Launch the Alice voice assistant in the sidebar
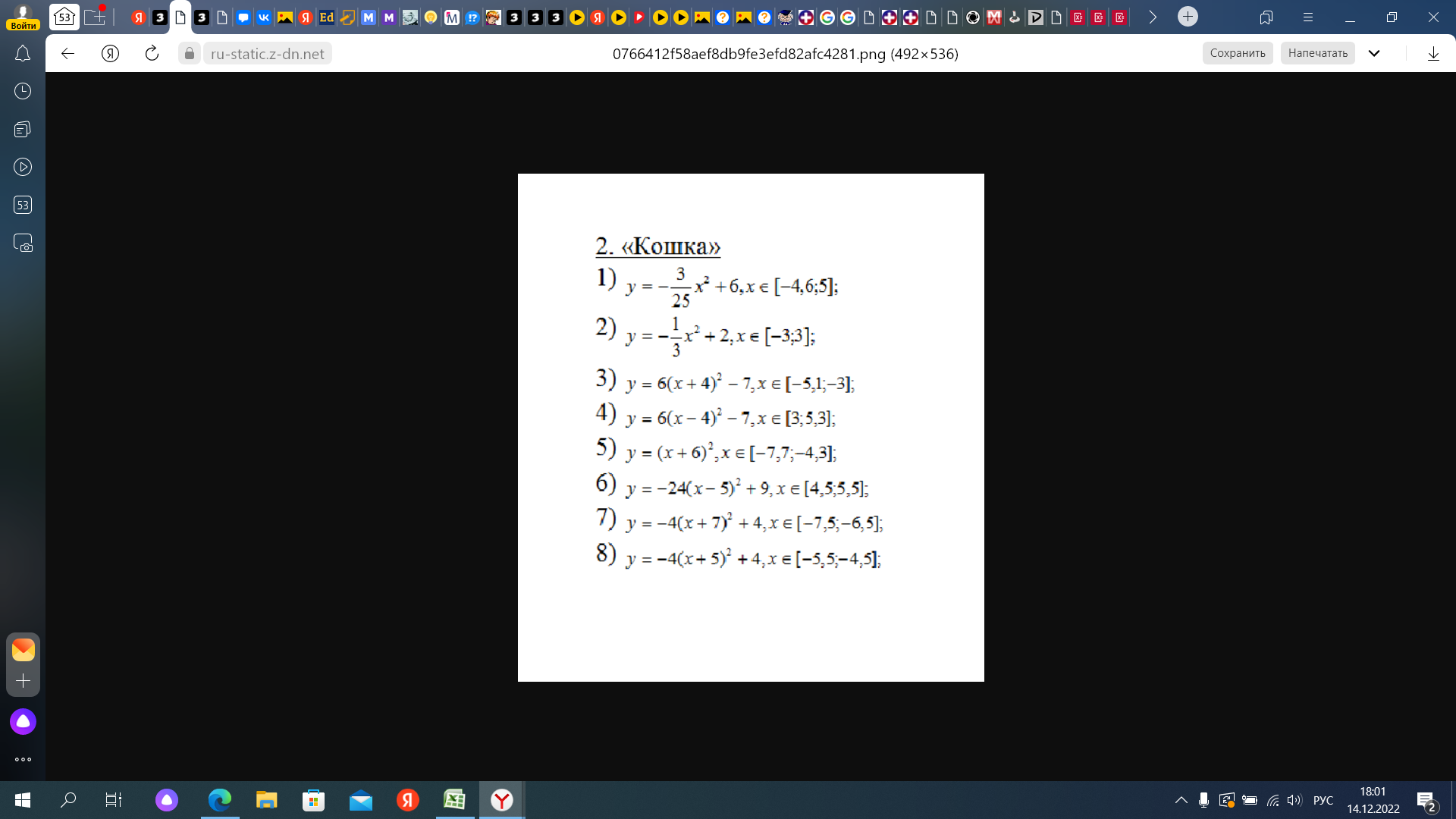This screenshot has height=819, width=1456. point(23,721)
